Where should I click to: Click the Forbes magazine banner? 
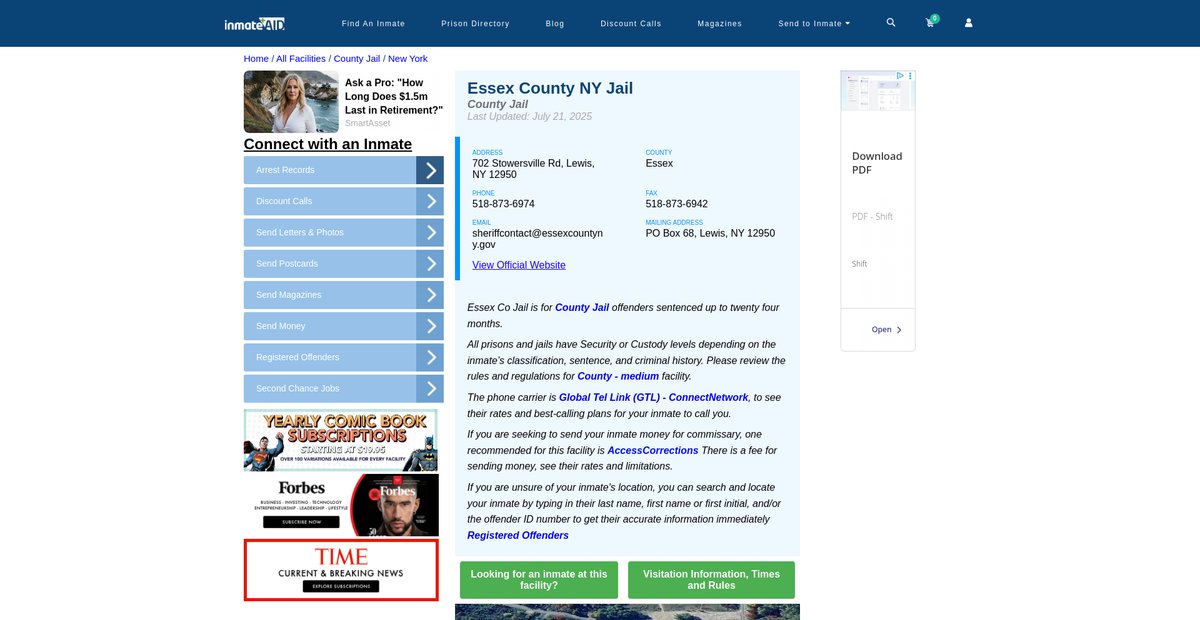(x=341, y=505)
